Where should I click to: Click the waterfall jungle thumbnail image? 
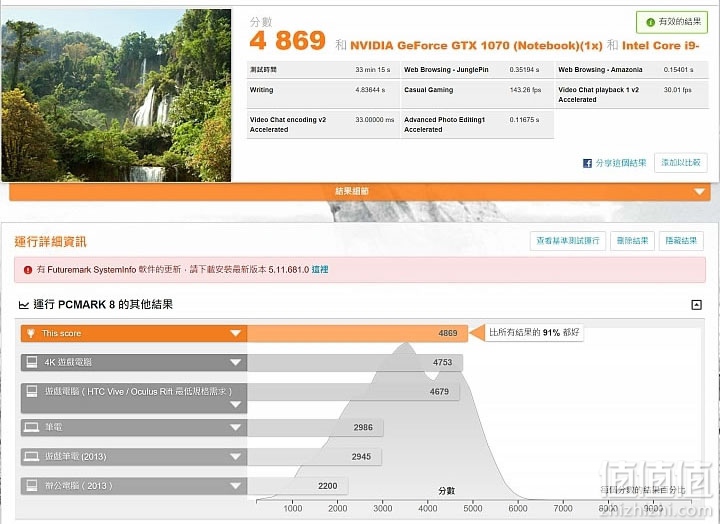click(x=116, y=95)
